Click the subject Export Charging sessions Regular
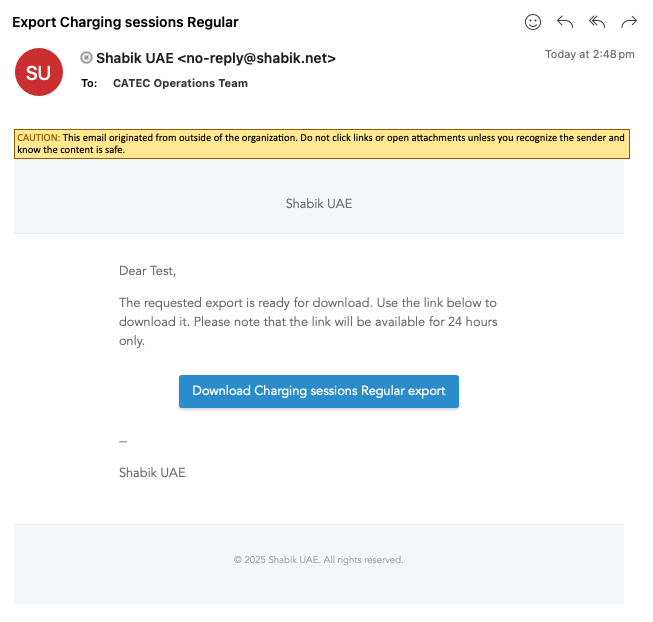Image resolution: width=653 pixels, height=622 pixels. pyautogui.click(x=125, y=22)
